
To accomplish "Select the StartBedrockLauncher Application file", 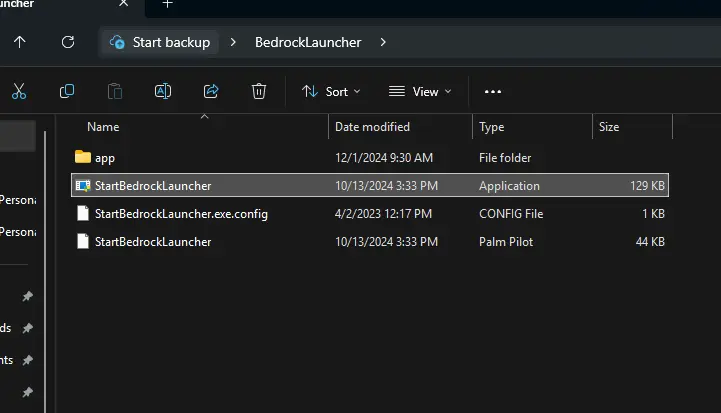I will point(370,185).
